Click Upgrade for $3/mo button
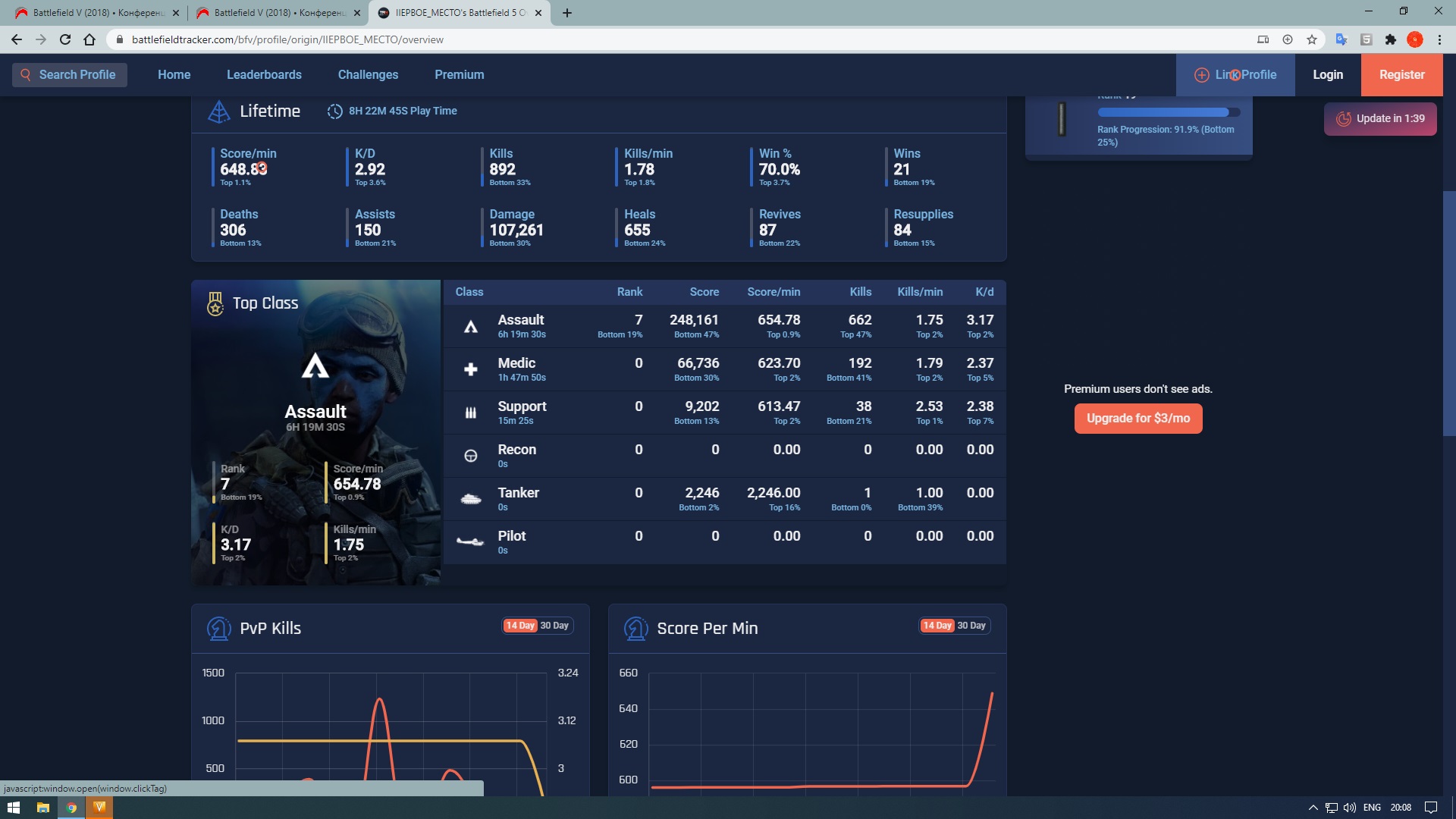 (x=1137, y=419)
